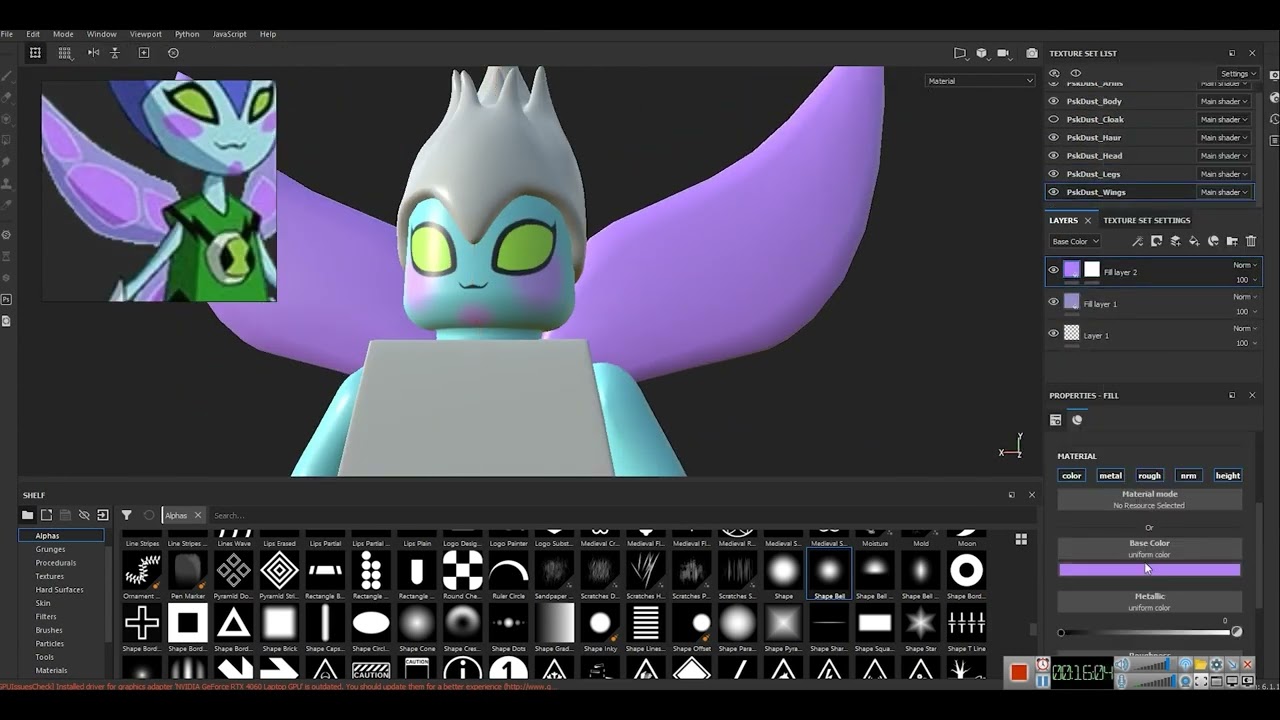Image resolution: width=1280 pixels, height=720 pixels.
Task: Select the Ruler Circle alpha
Action: (x=508, y=571)
